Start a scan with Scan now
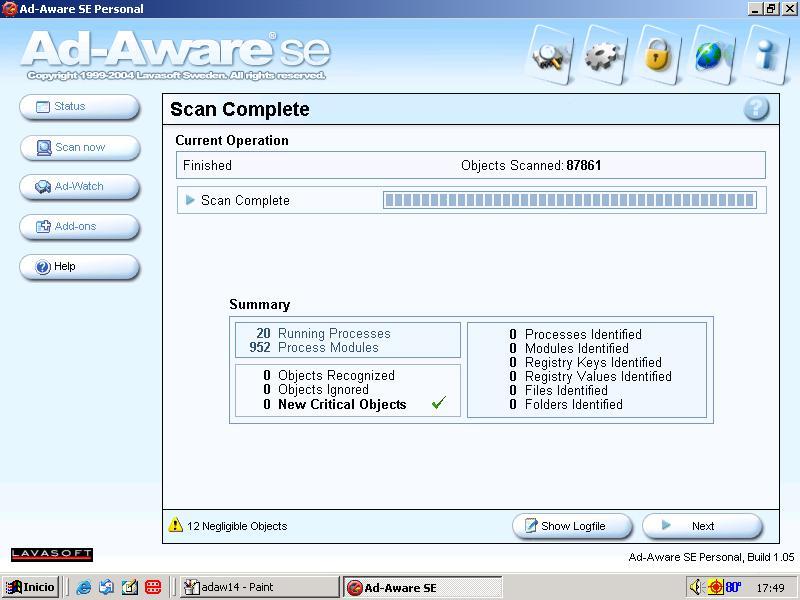Viewport: 800px width, 600px height. pyautogui.click(x=80, y=147)
